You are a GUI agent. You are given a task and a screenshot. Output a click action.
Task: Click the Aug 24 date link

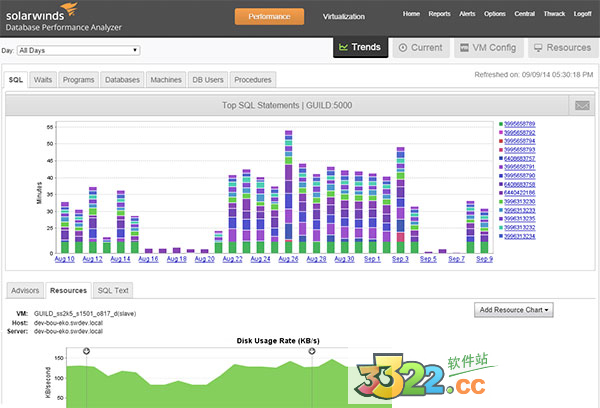click(261, 259)
